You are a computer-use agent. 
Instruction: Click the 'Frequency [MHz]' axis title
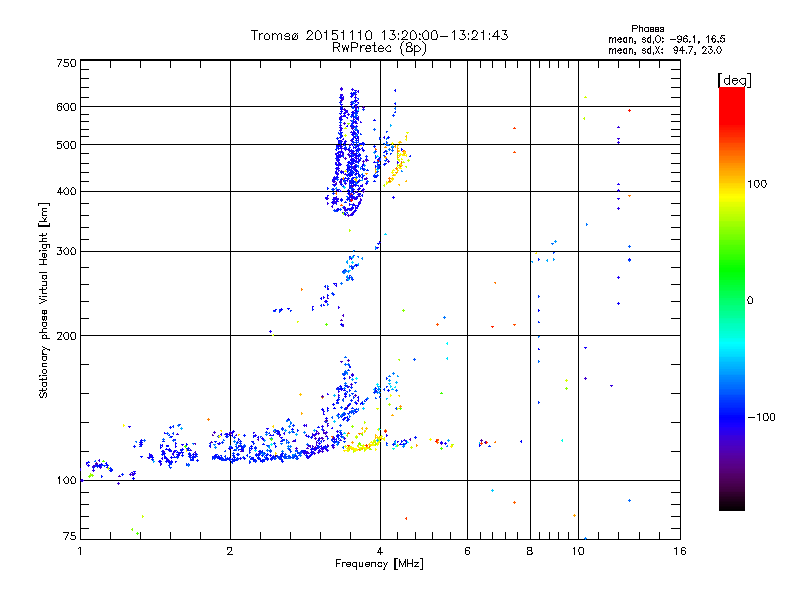(379, 564)
